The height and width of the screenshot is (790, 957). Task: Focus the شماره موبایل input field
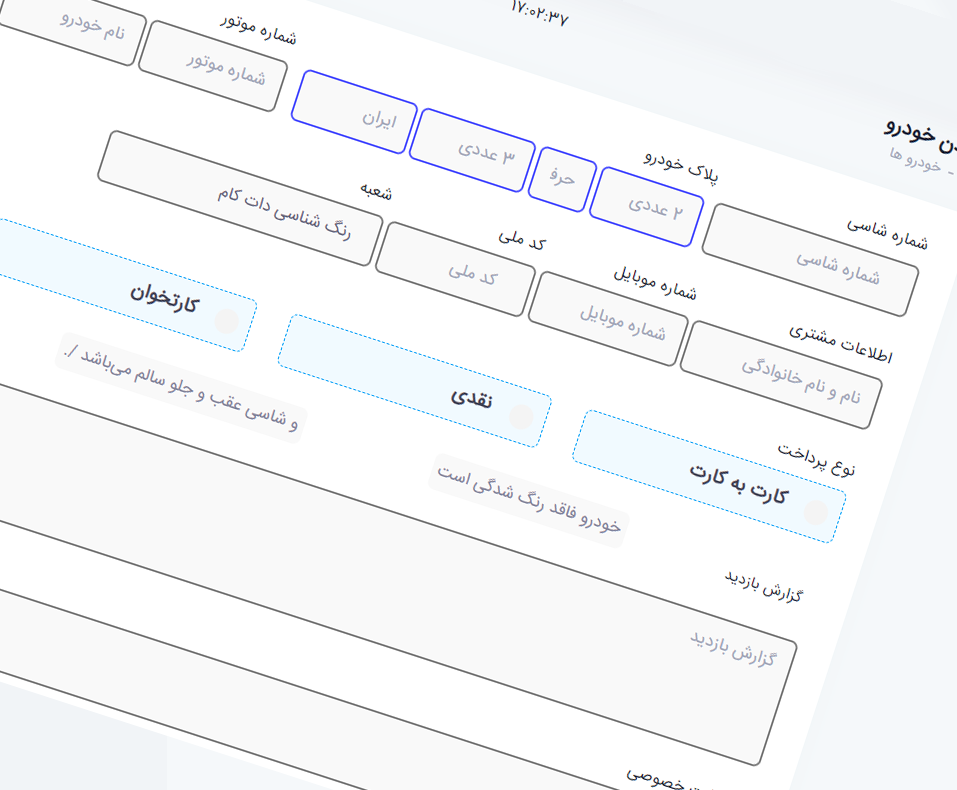[x=609, y=319]
